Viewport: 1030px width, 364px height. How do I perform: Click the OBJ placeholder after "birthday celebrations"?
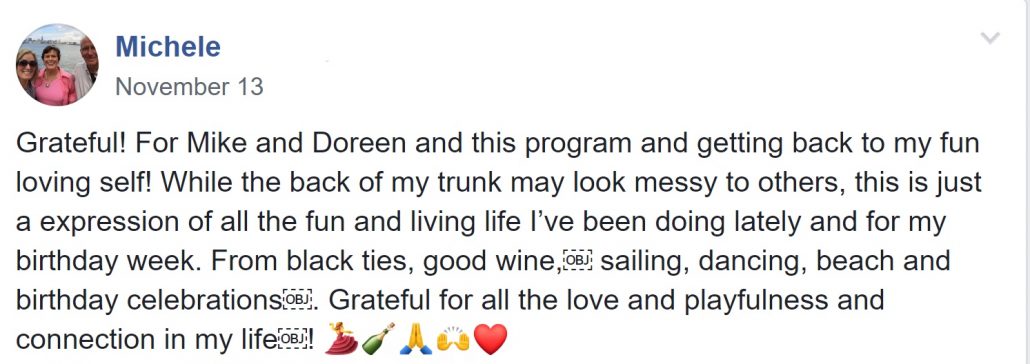click(x=298, y=302)
